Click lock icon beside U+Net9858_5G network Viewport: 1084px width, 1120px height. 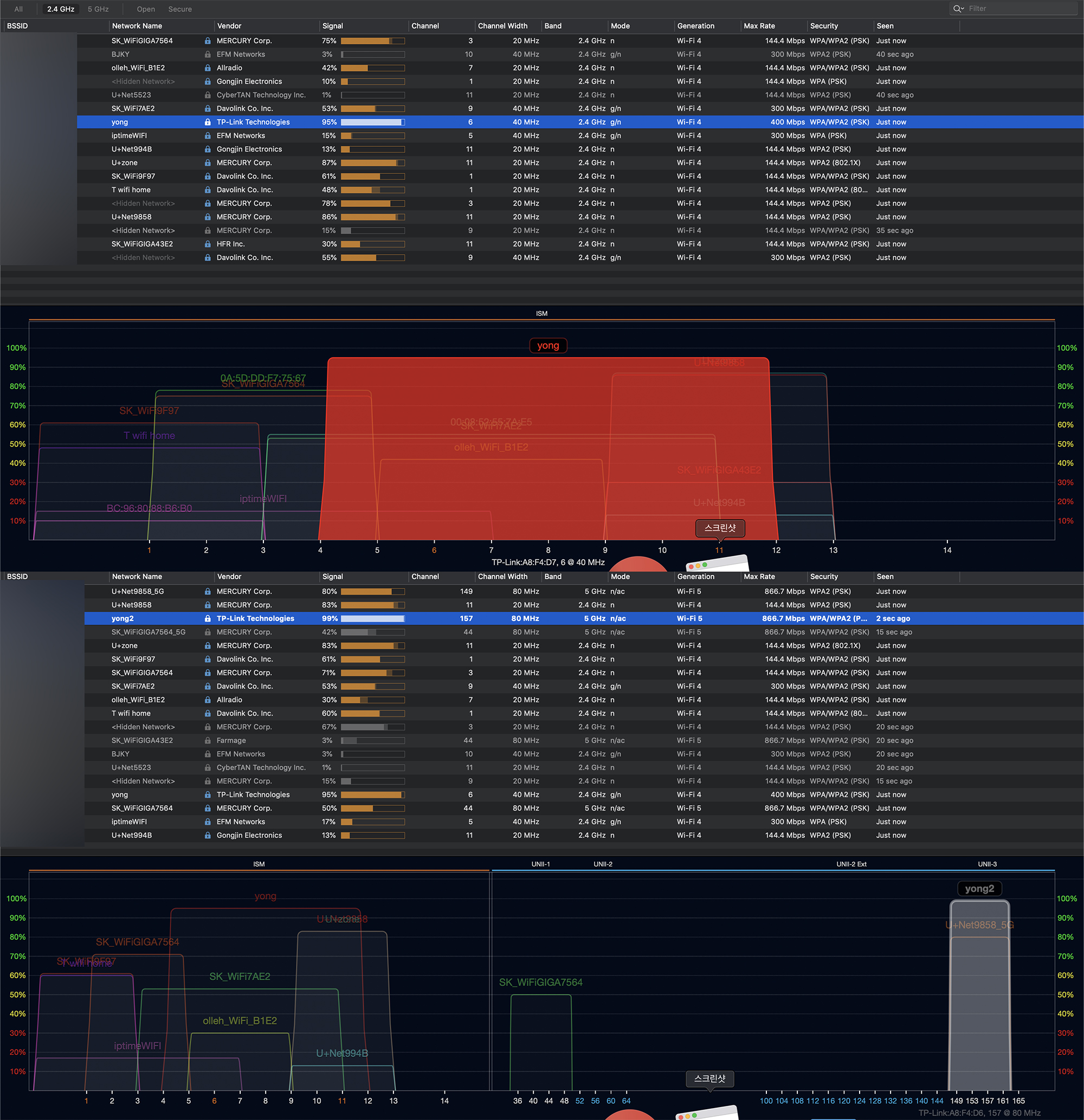point(208,592)
